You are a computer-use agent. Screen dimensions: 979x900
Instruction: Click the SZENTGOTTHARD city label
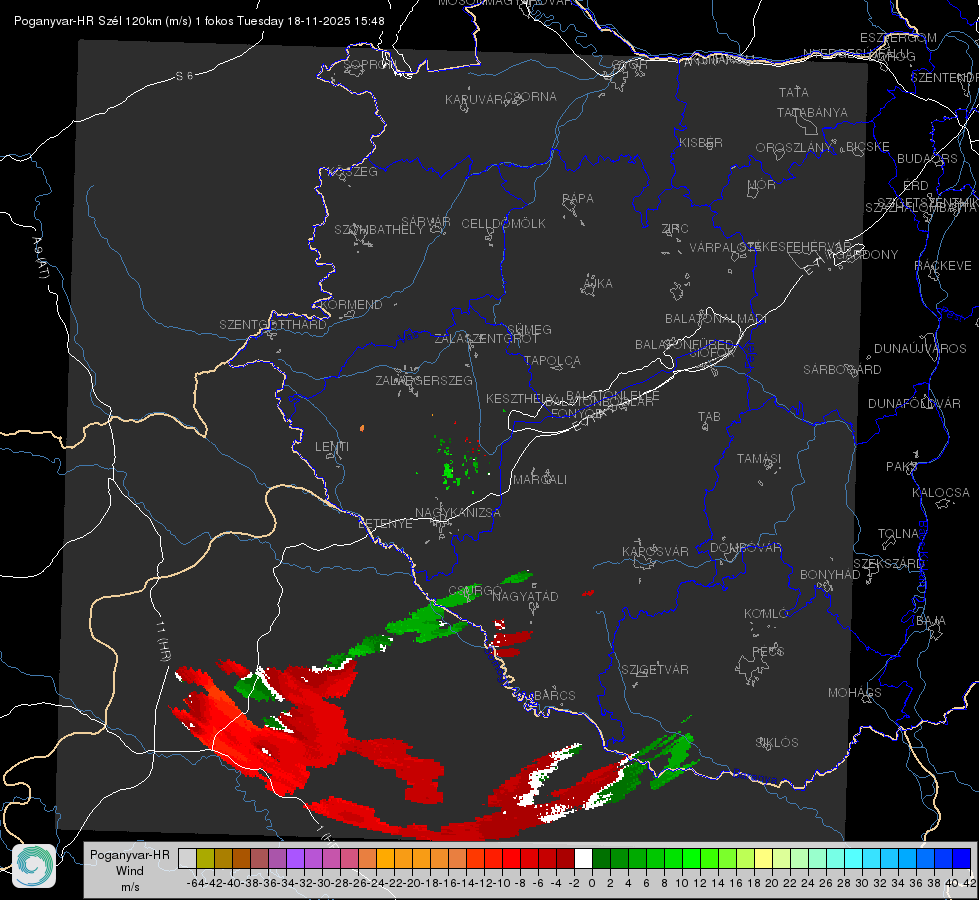pos(273,325)
